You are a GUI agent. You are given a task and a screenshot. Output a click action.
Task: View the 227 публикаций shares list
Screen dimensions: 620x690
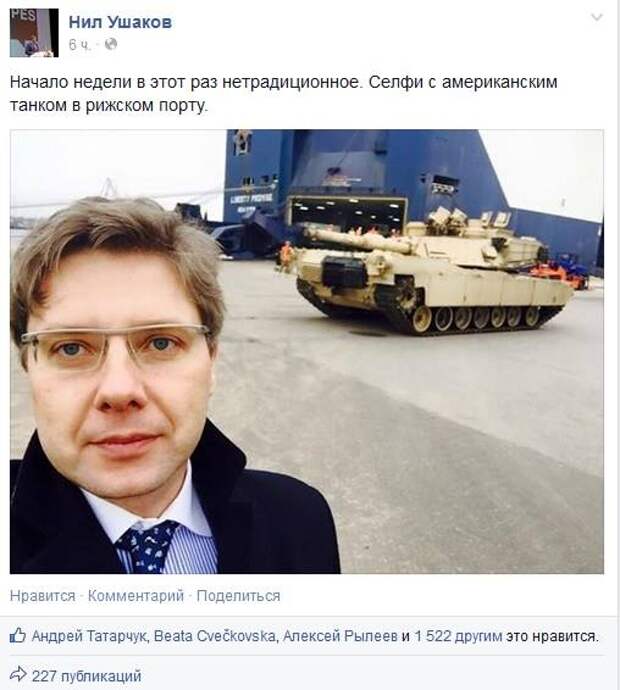tap(87, 675)
